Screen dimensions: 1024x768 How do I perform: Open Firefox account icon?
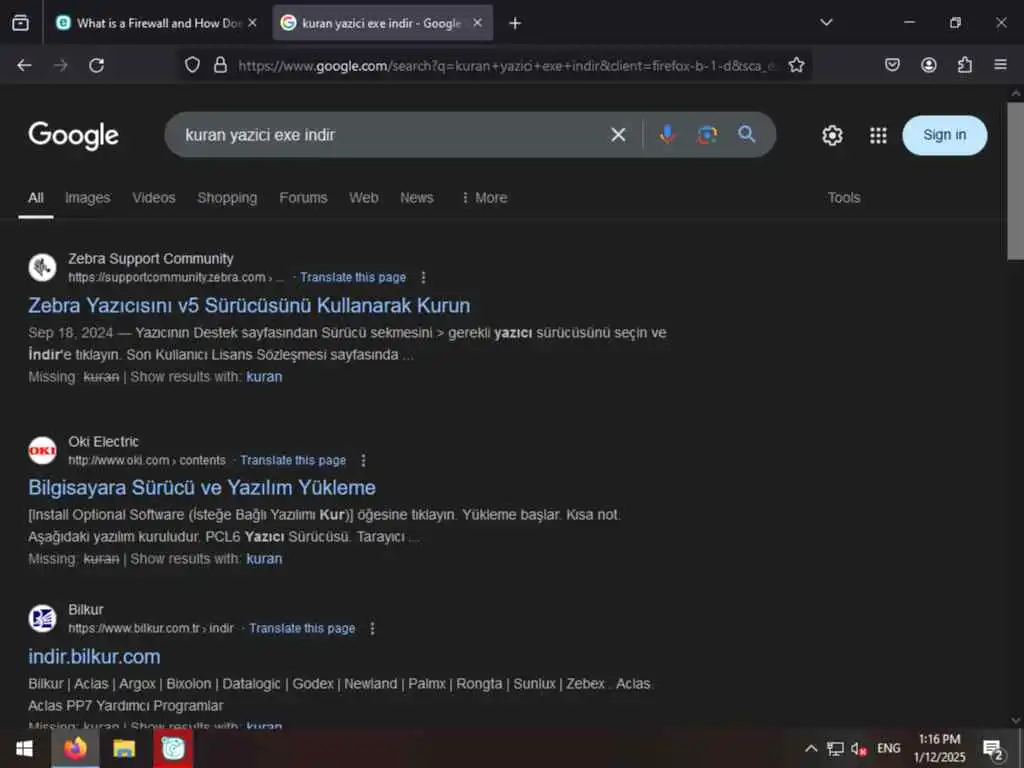click(x=929, y=65)
